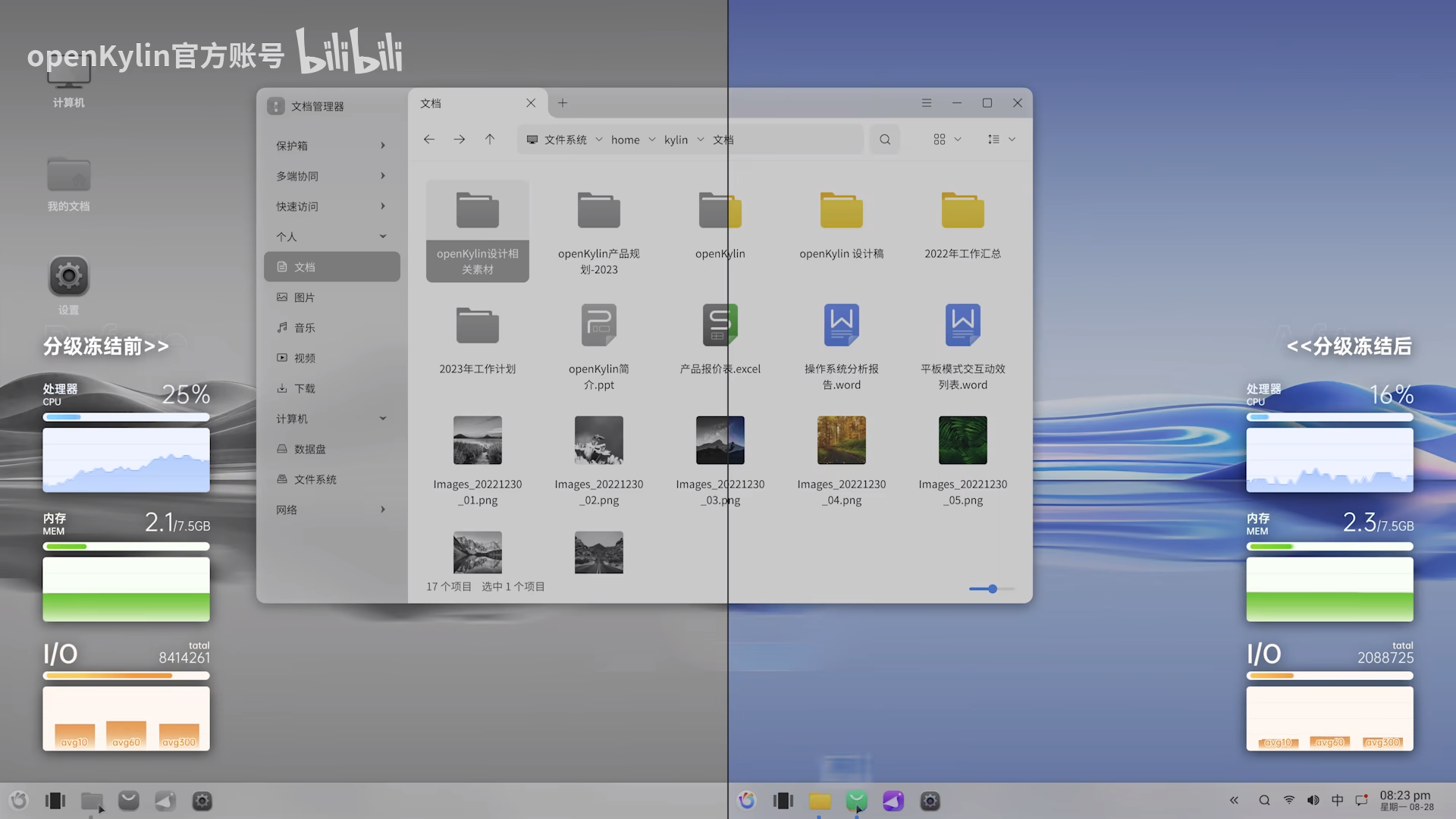The height and width of the screenshot is (819, 1456).
Task: Open the hamburger options menu
Action: [927, 103]
